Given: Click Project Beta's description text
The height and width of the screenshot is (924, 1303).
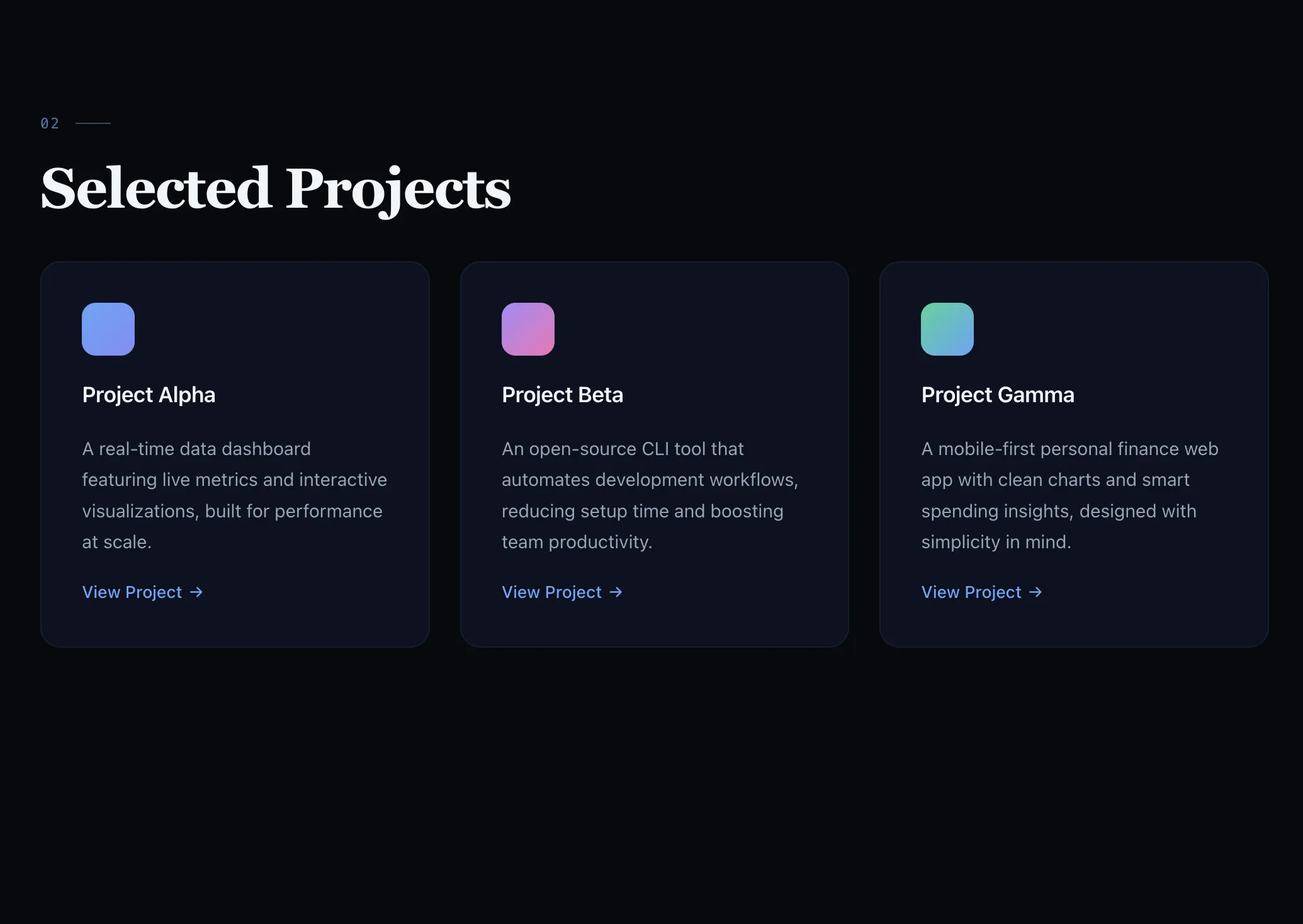Looking at the screenshot, I should 649,495.
